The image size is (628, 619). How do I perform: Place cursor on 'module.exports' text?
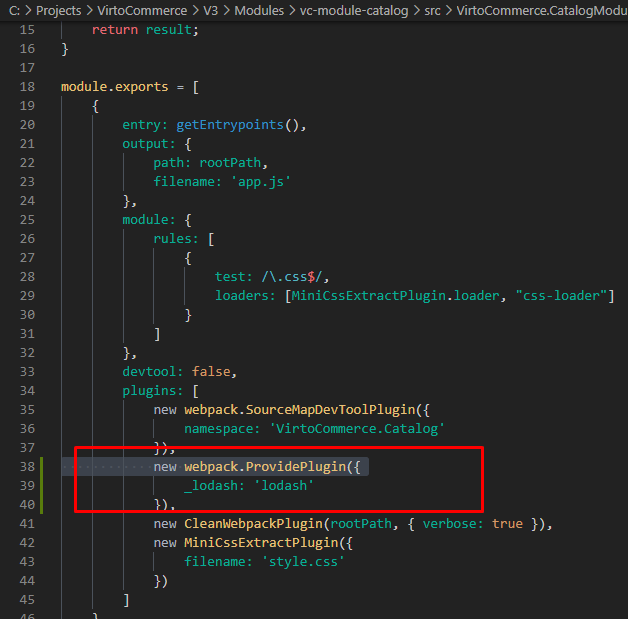pyautogui.click(x=115, y=87)
